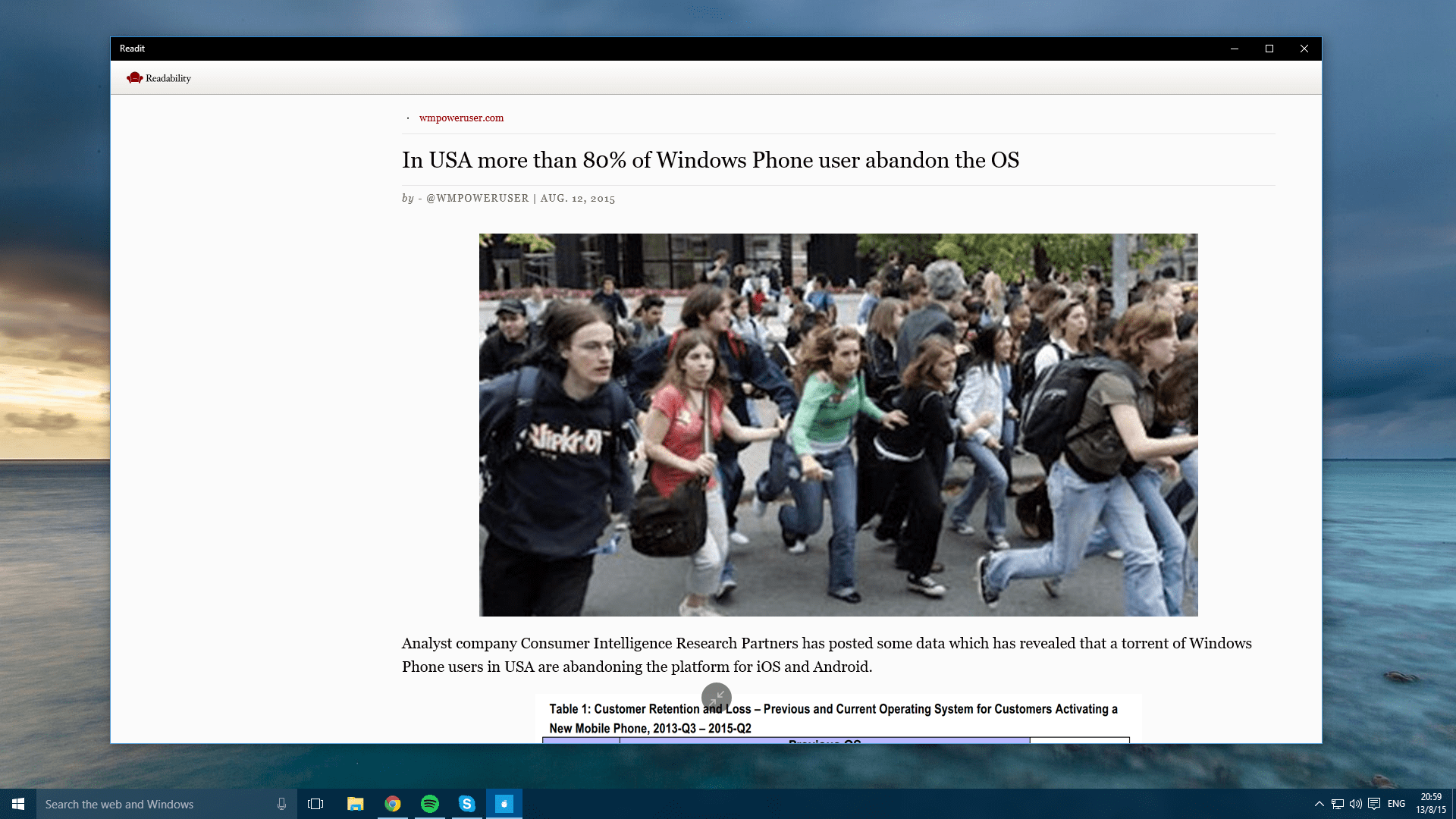
Task: Open the Windows Start menu
Action: tap(18, 804)
